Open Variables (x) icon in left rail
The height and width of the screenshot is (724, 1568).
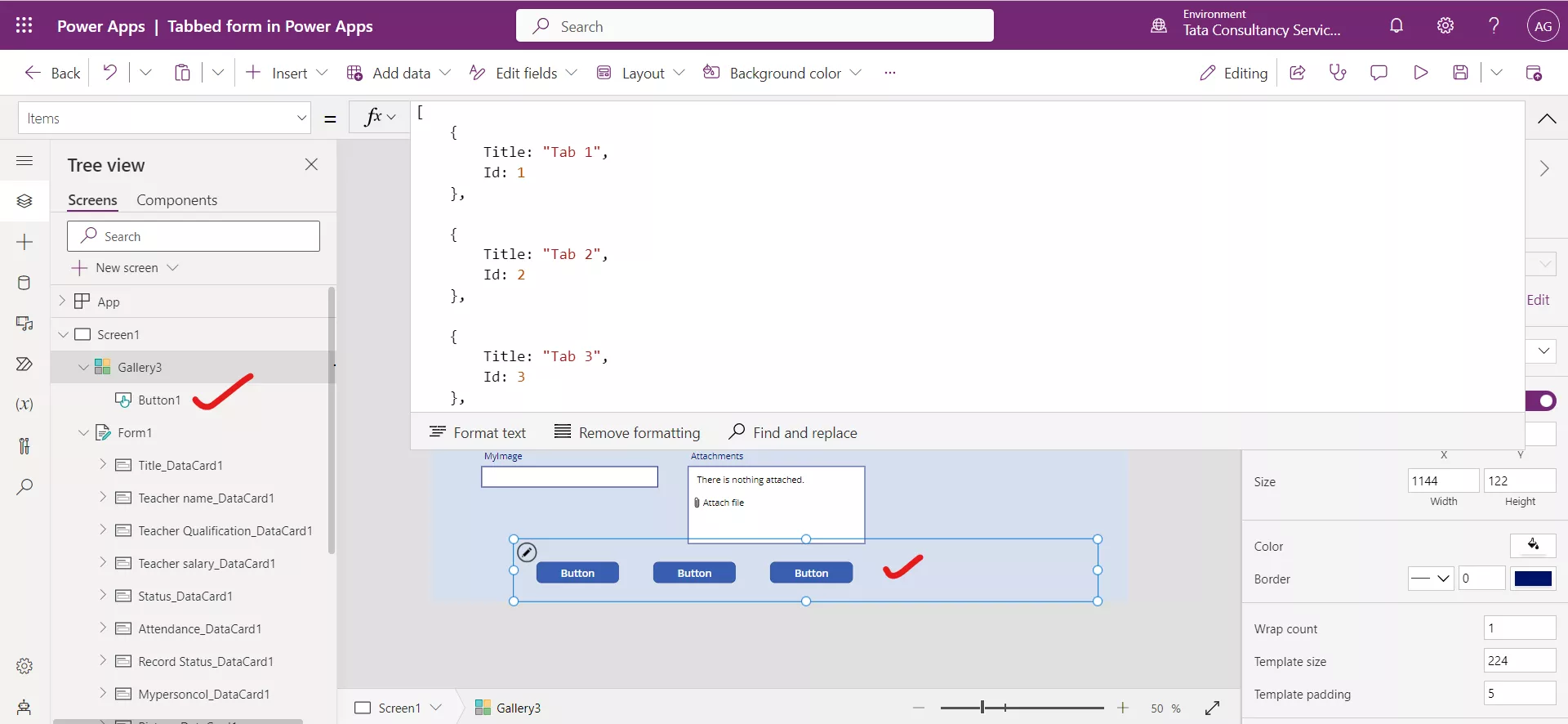(x=24, y=404)
